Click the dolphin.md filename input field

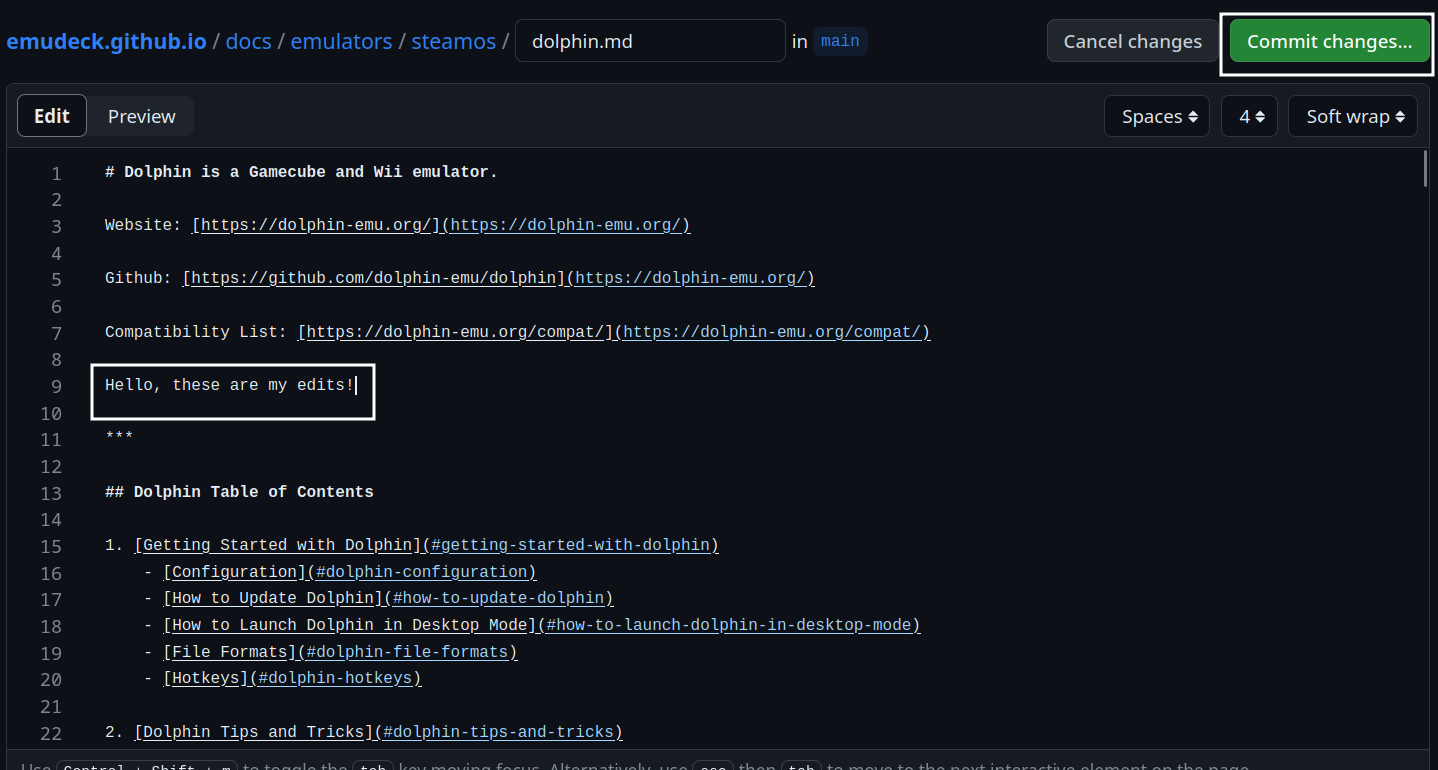[x=650, y=41]
